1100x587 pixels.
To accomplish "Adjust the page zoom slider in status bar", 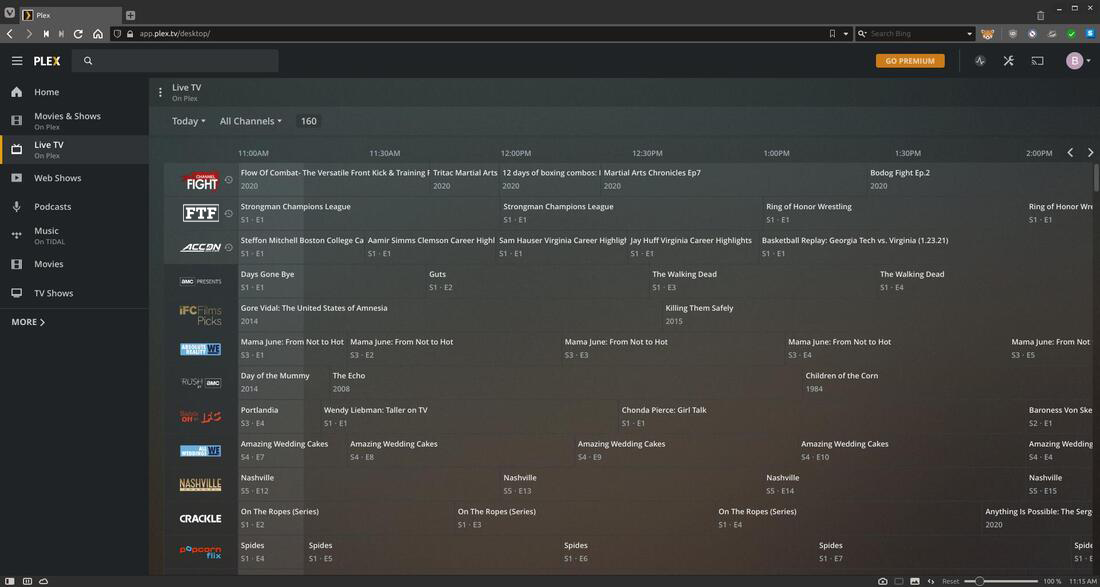I will point(1001,581).
